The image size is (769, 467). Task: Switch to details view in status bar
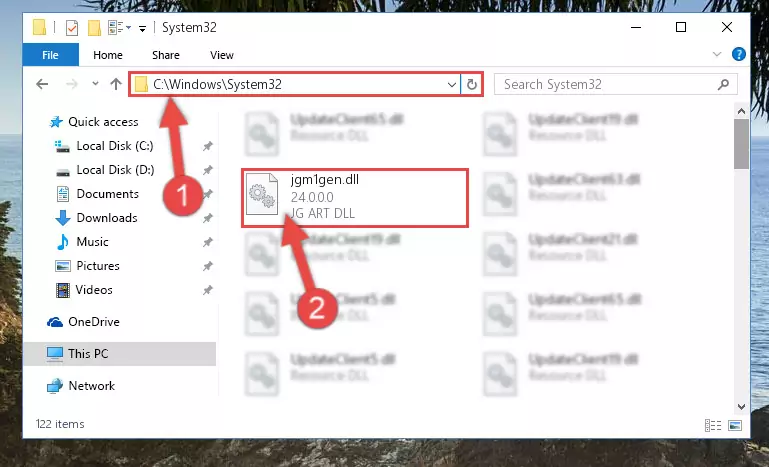(713, 425)
